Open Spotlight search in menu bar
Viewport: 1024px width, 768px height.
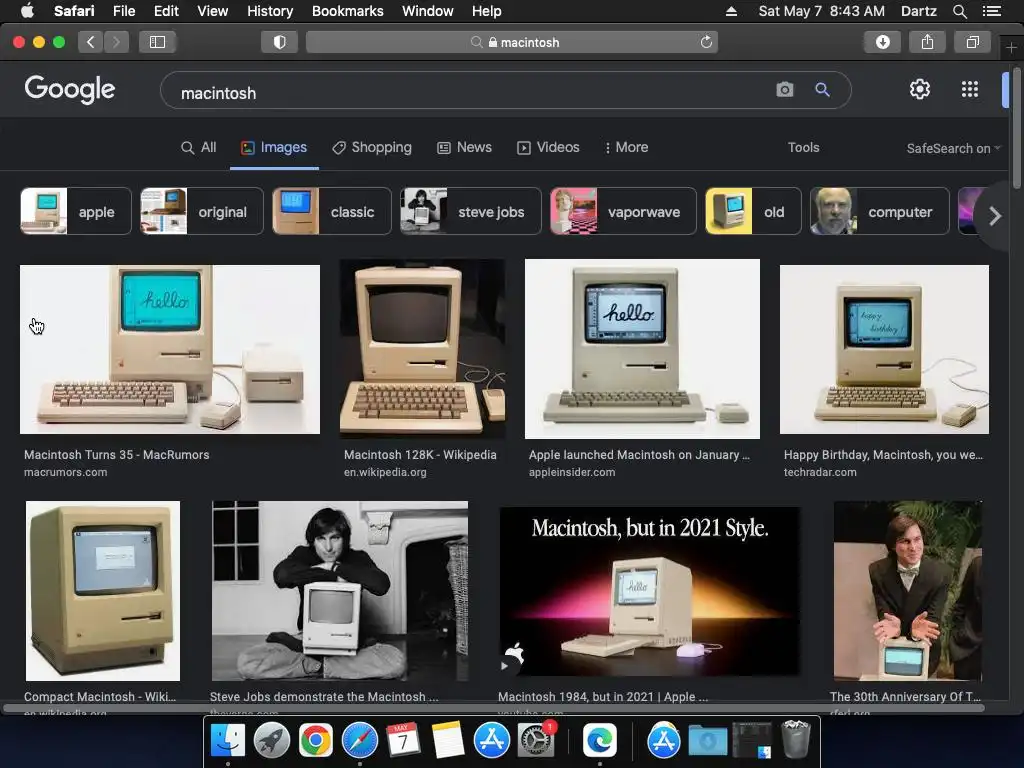pos(959,11)
